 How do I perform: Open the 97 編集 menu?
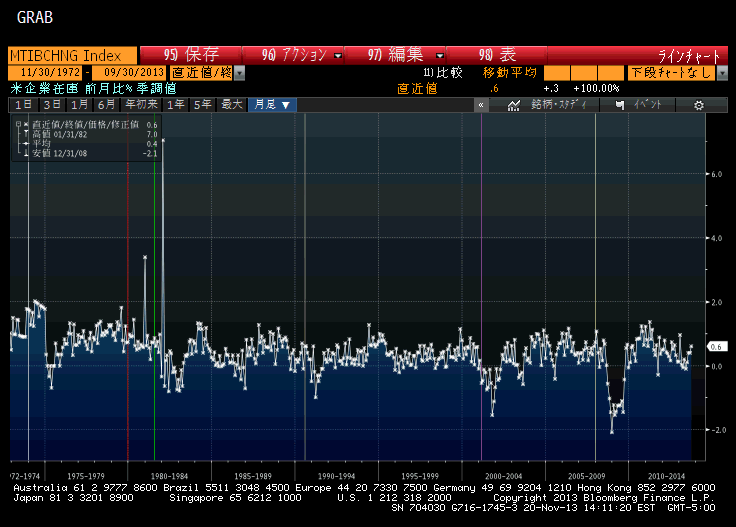click(405, 55)
